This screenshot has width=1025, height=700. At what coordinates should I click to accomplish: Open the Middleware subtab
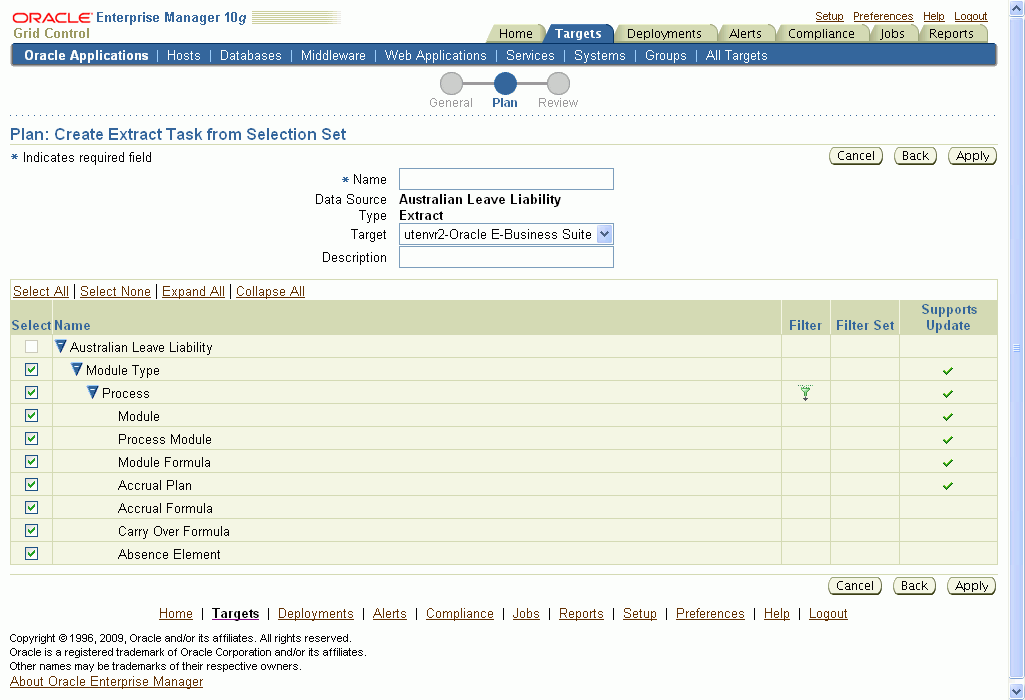333,56
